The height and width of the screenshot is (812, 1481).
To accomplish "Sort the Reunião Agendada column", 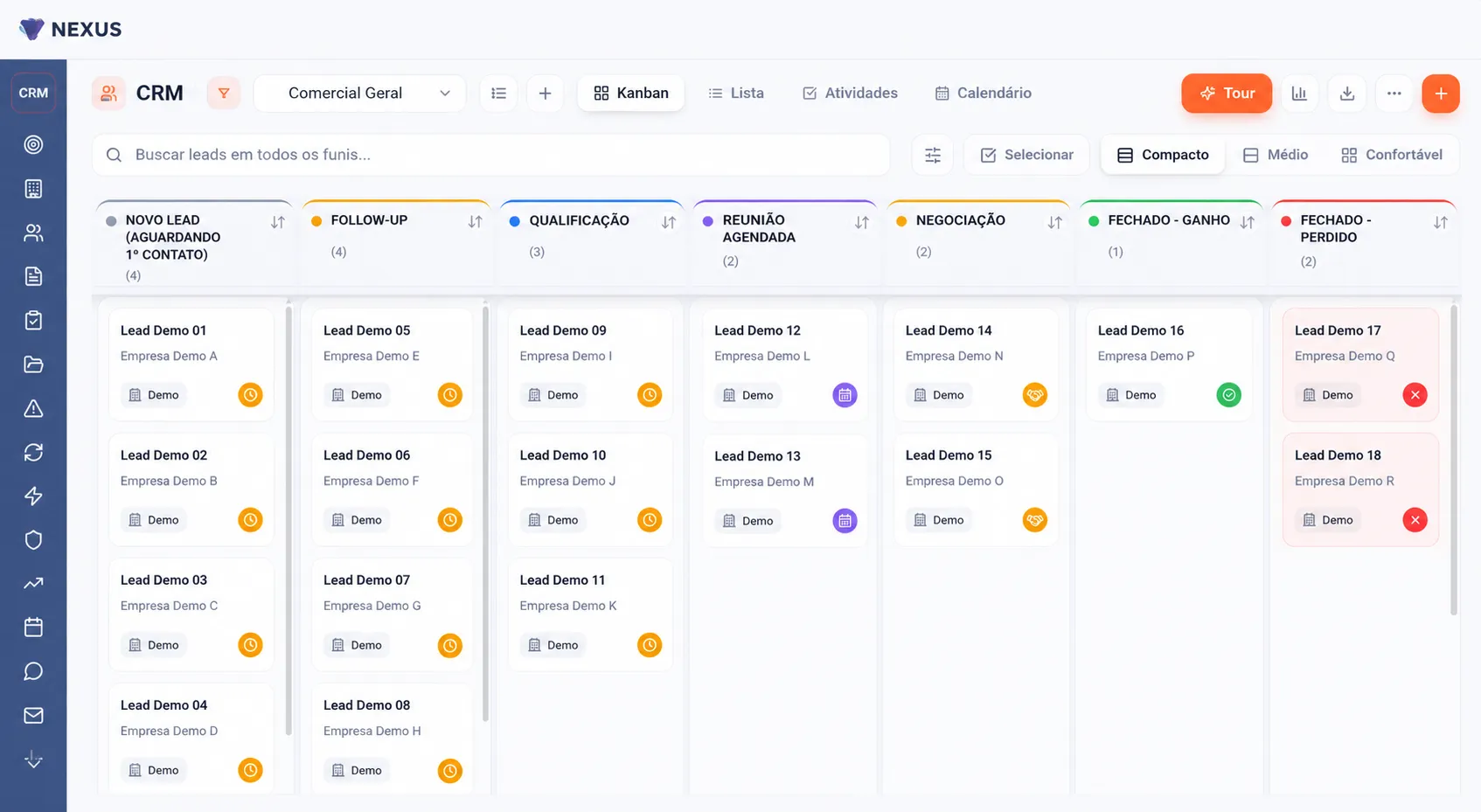I will (x=862, y=222).
